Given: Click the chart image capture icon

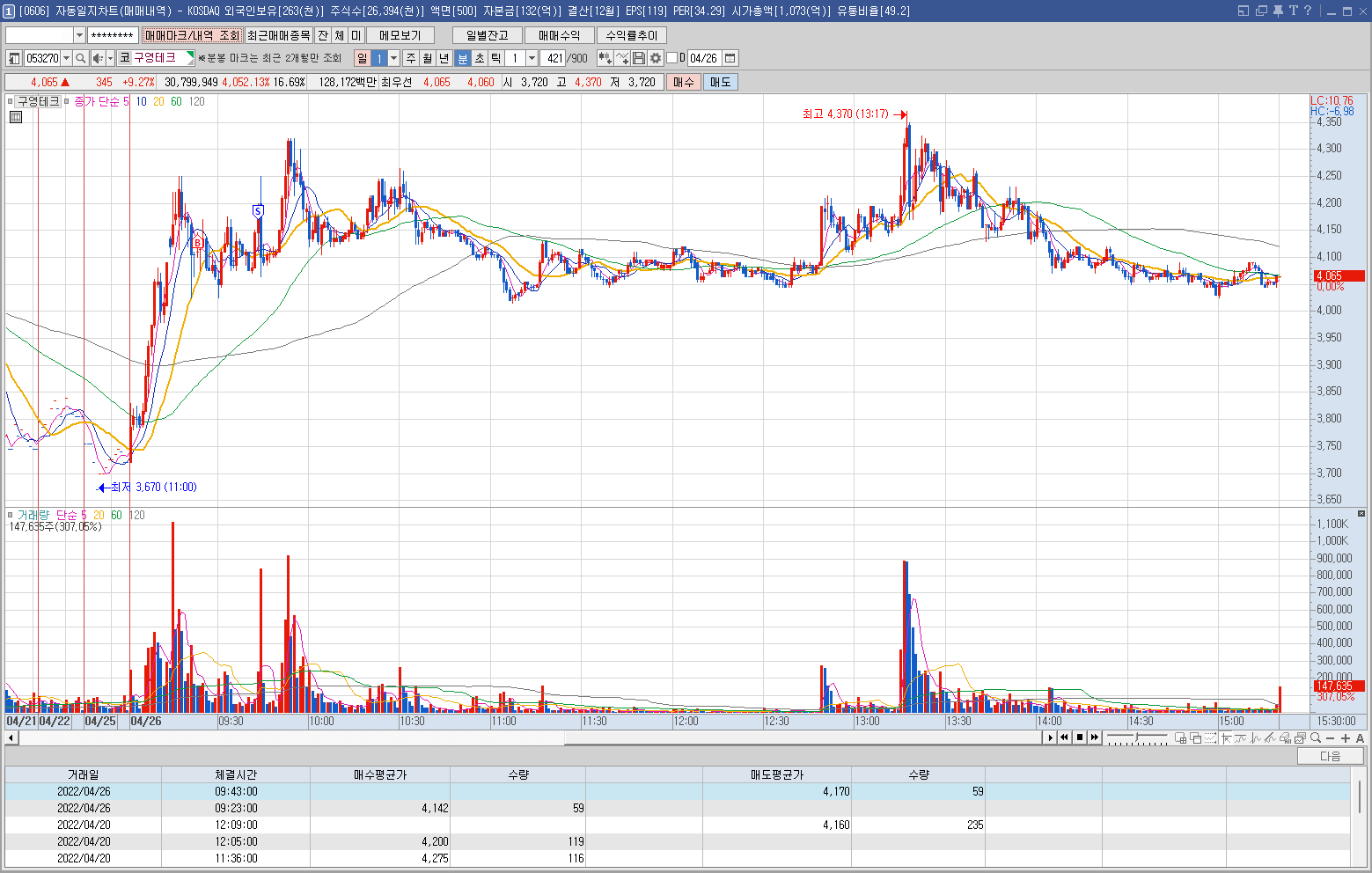Looking at the screenshot, I should click(x=1300, y=737).
